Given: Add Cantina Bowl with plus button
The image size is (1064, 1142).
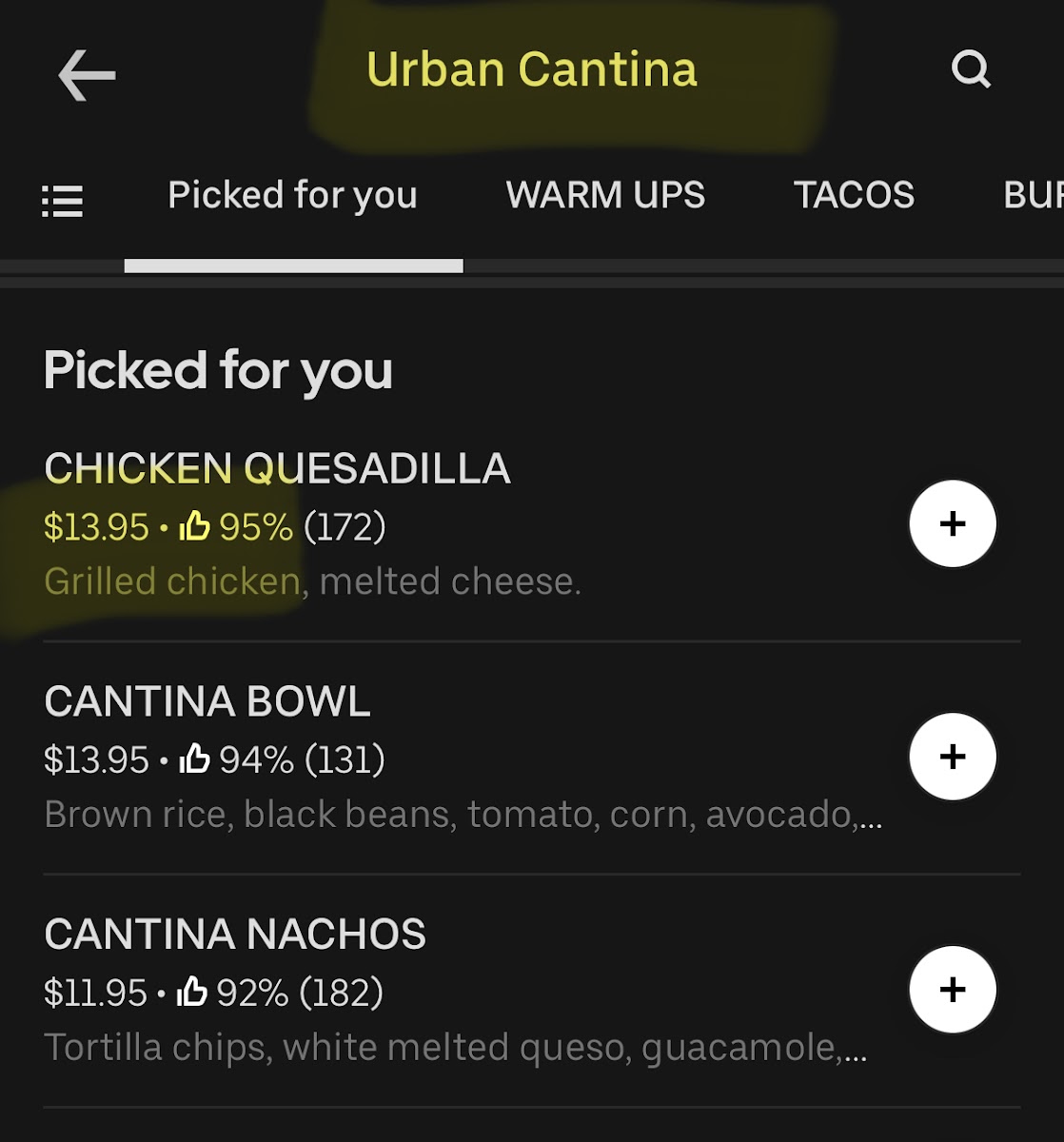Looking at the screenshot, I should [x=953, y=757].
